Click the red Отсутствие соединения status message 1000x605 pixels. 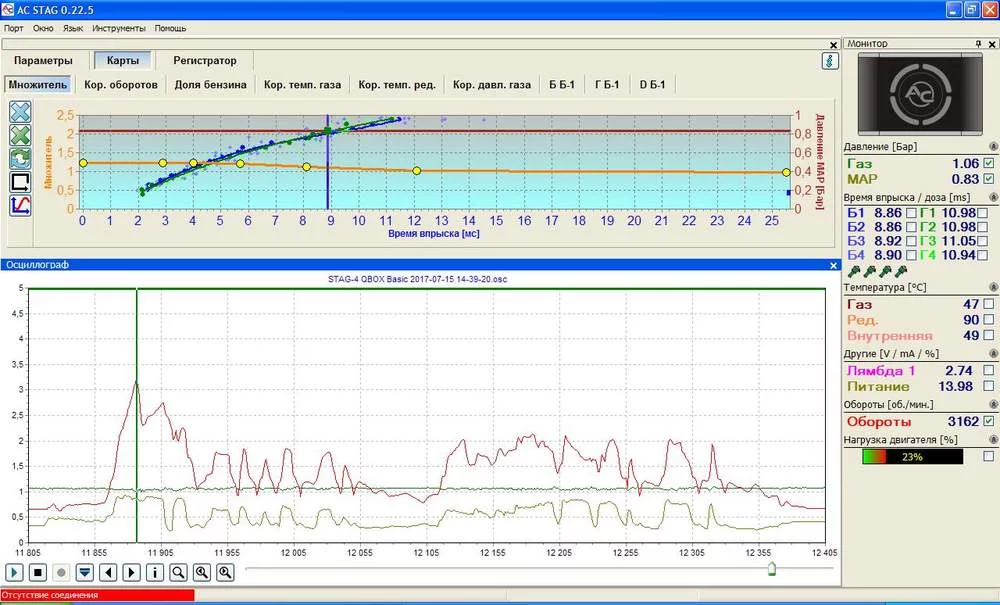click(97, 595)
